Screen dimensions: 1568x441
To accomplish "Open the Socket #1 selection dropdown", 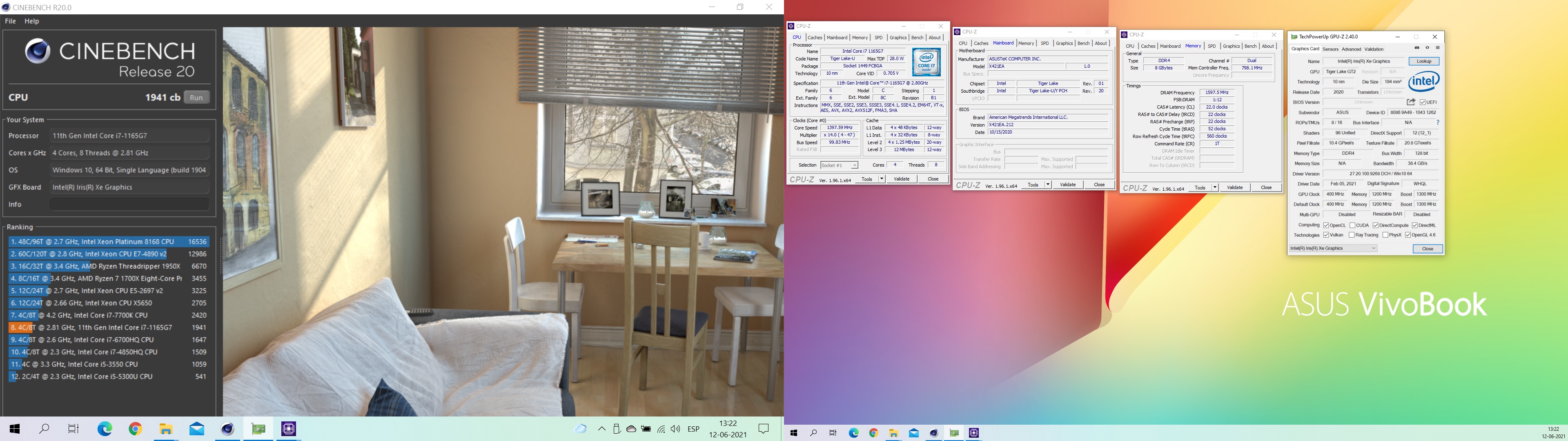I will pyautogui.click(x=839, y=165).
